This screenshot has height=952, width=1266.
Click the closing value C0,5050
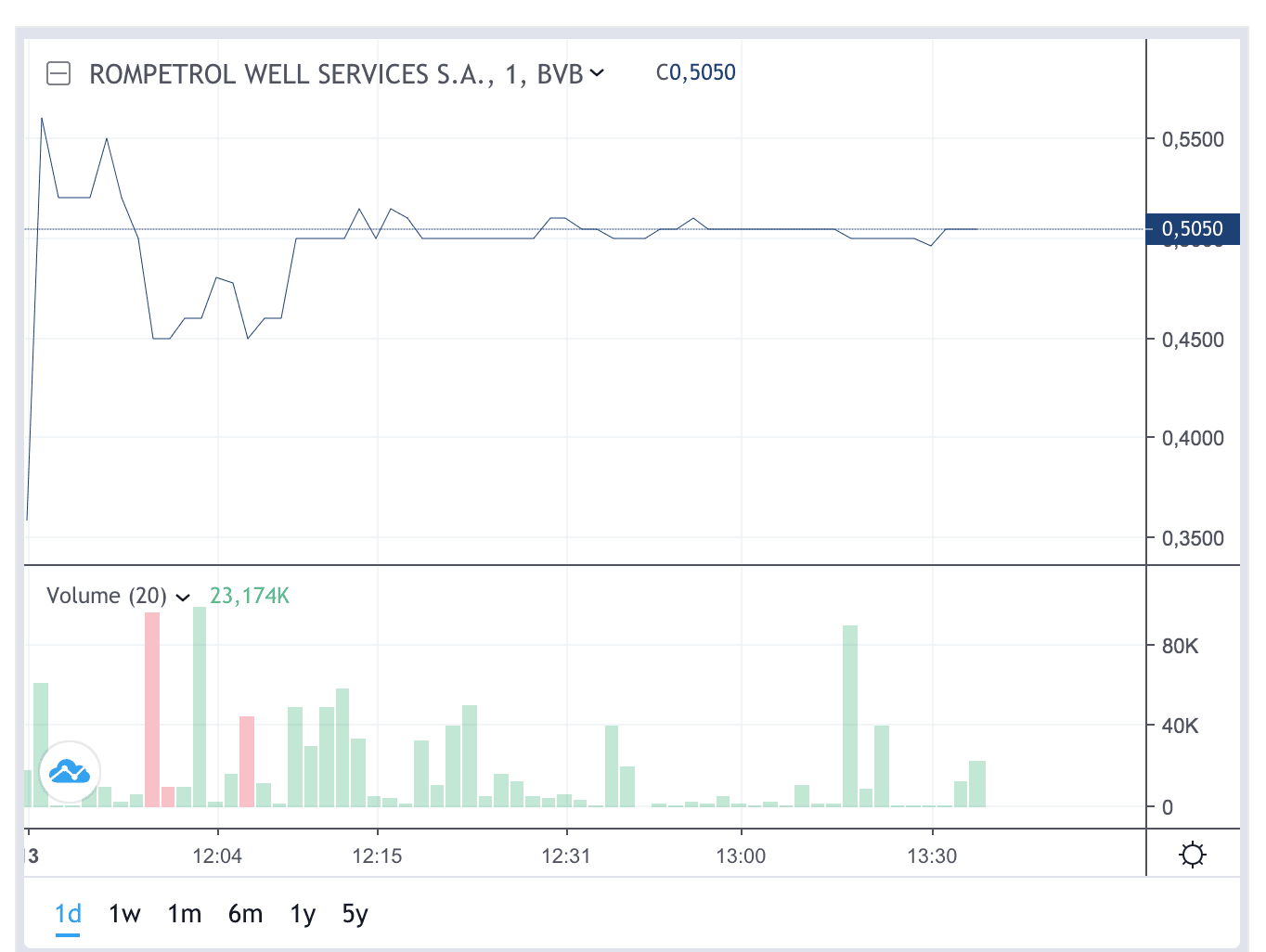[x=695, y=72]
